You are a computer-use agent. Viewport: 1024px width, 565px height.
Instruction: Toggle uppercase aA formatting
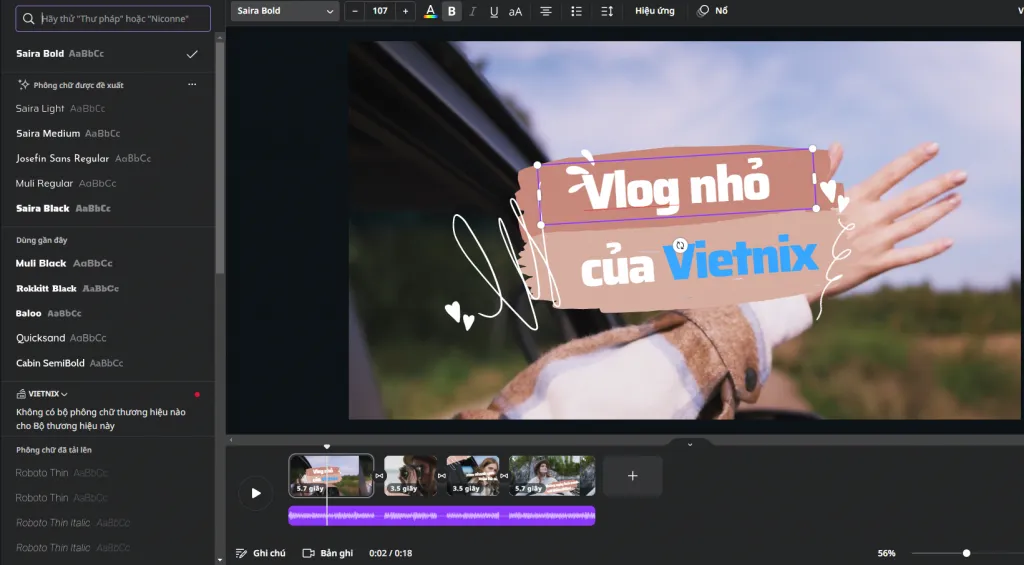pyautogui.click(x=515, y=11)
